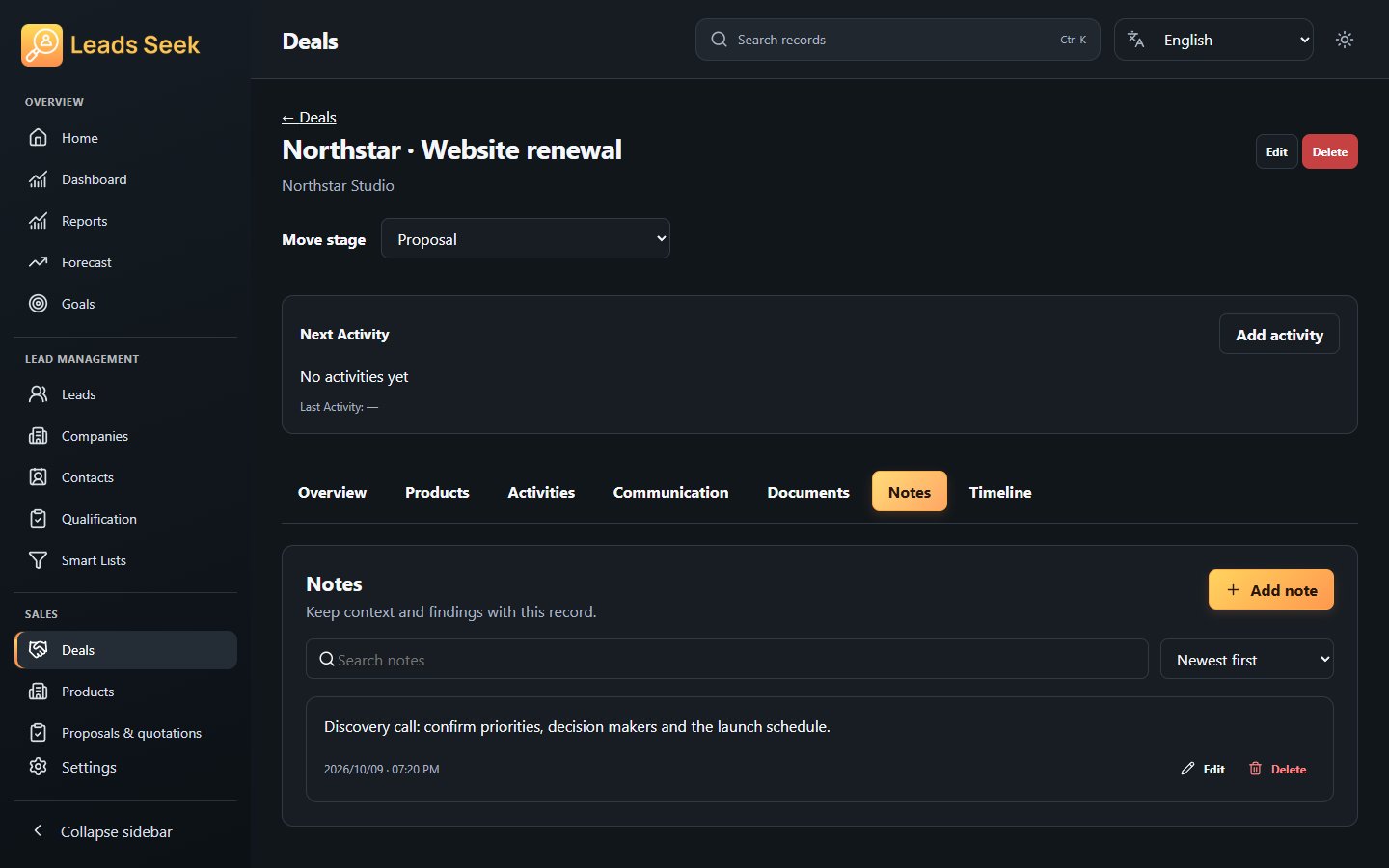Switch to the Documents tab
Viewport: 1389px width, 868px height.
click(x=808, y=492)
